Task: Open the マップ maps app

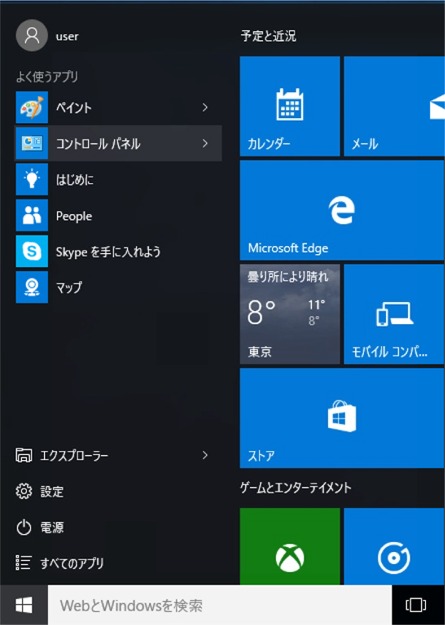Action: 32,287
